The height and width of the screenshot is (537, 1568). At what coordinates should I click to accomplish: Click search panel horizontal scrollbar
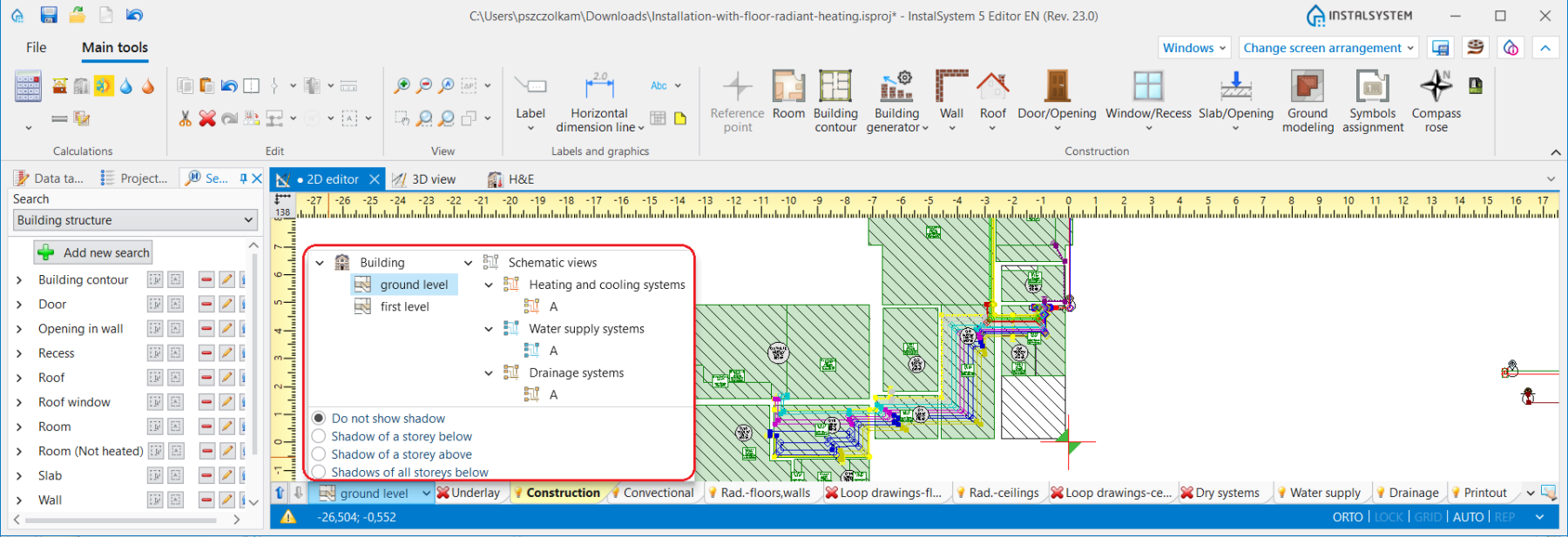(120, 520)
